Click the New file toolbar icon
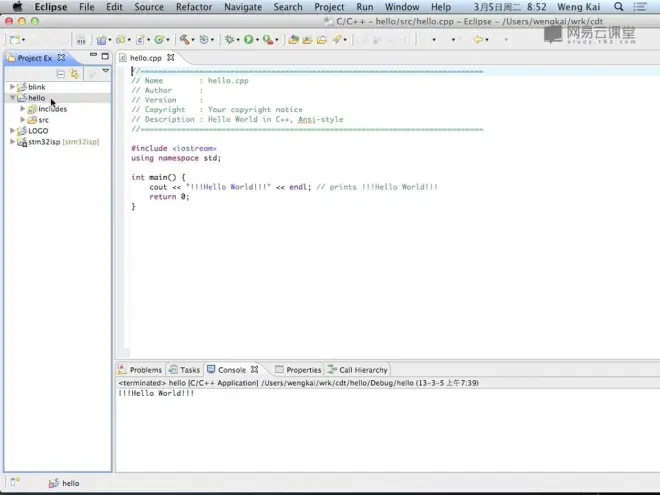Image resolution: width=660 pixels, height=495 pixels. point(15,40)
